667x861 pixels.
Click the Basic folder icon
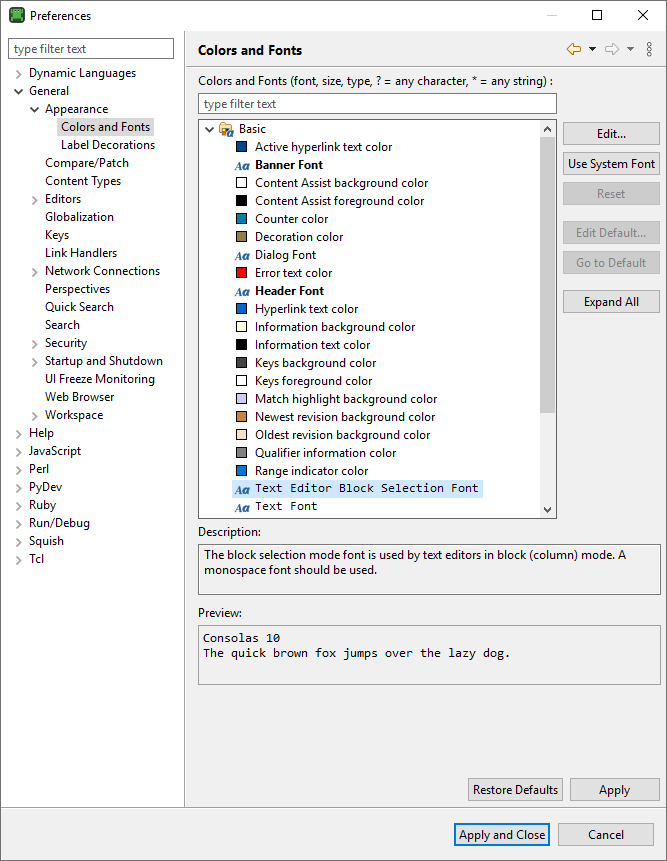click(226, 129)
